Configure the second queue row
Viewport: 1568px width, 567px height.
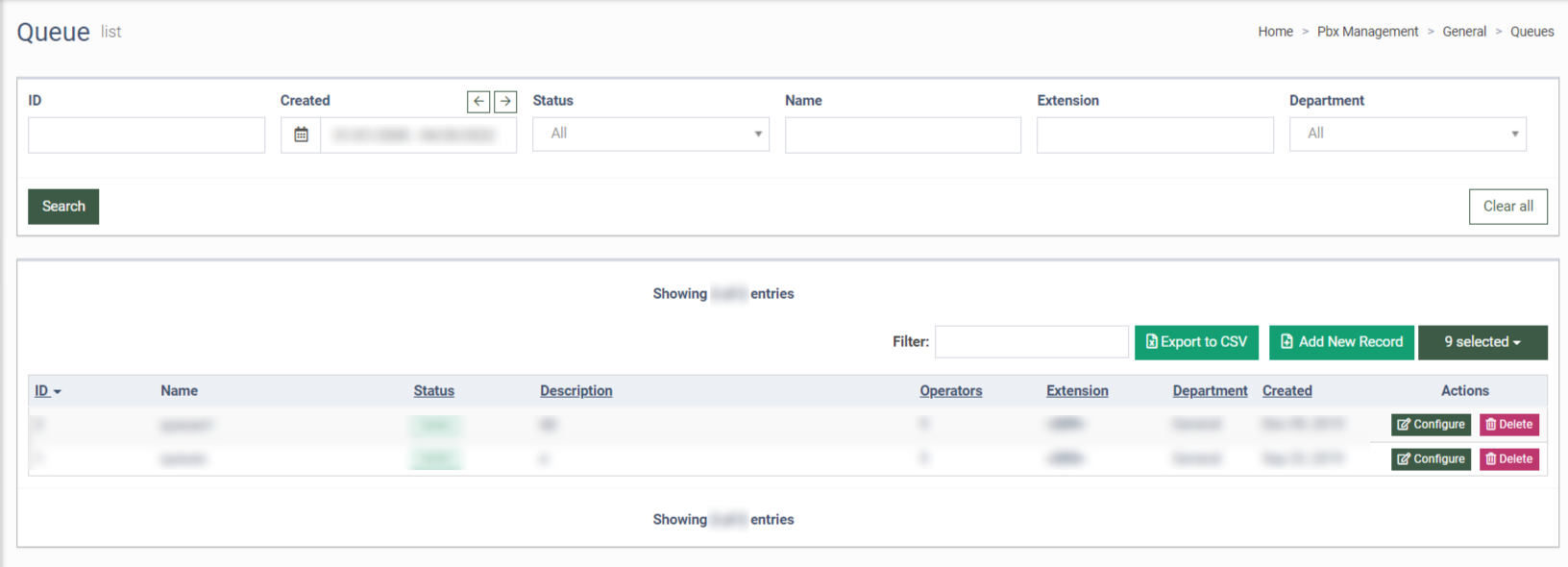(x=1431, y=459)
